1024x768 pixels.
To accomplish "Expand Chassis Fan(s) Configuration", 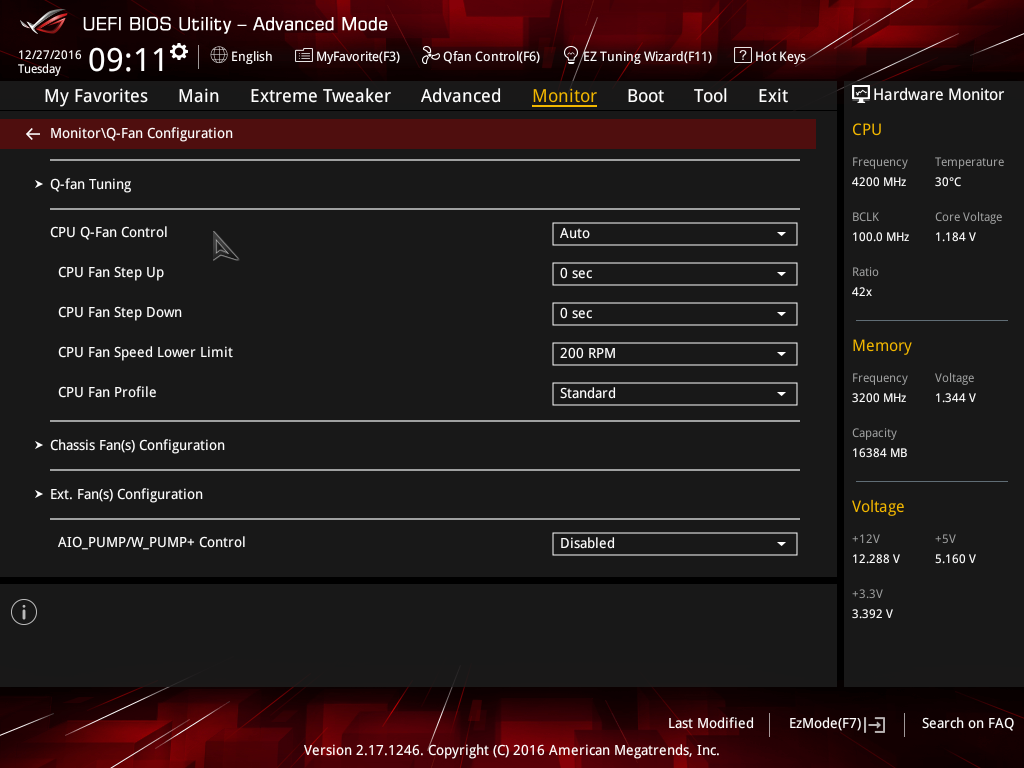I will (137, 445).
